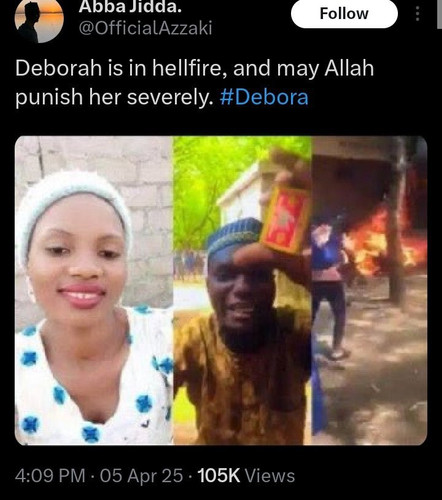Image resolution: width=442 pixels, height=500 pixels.
Task: Click the 05 Apr 25 date
Action: click(x=141, y=475)
